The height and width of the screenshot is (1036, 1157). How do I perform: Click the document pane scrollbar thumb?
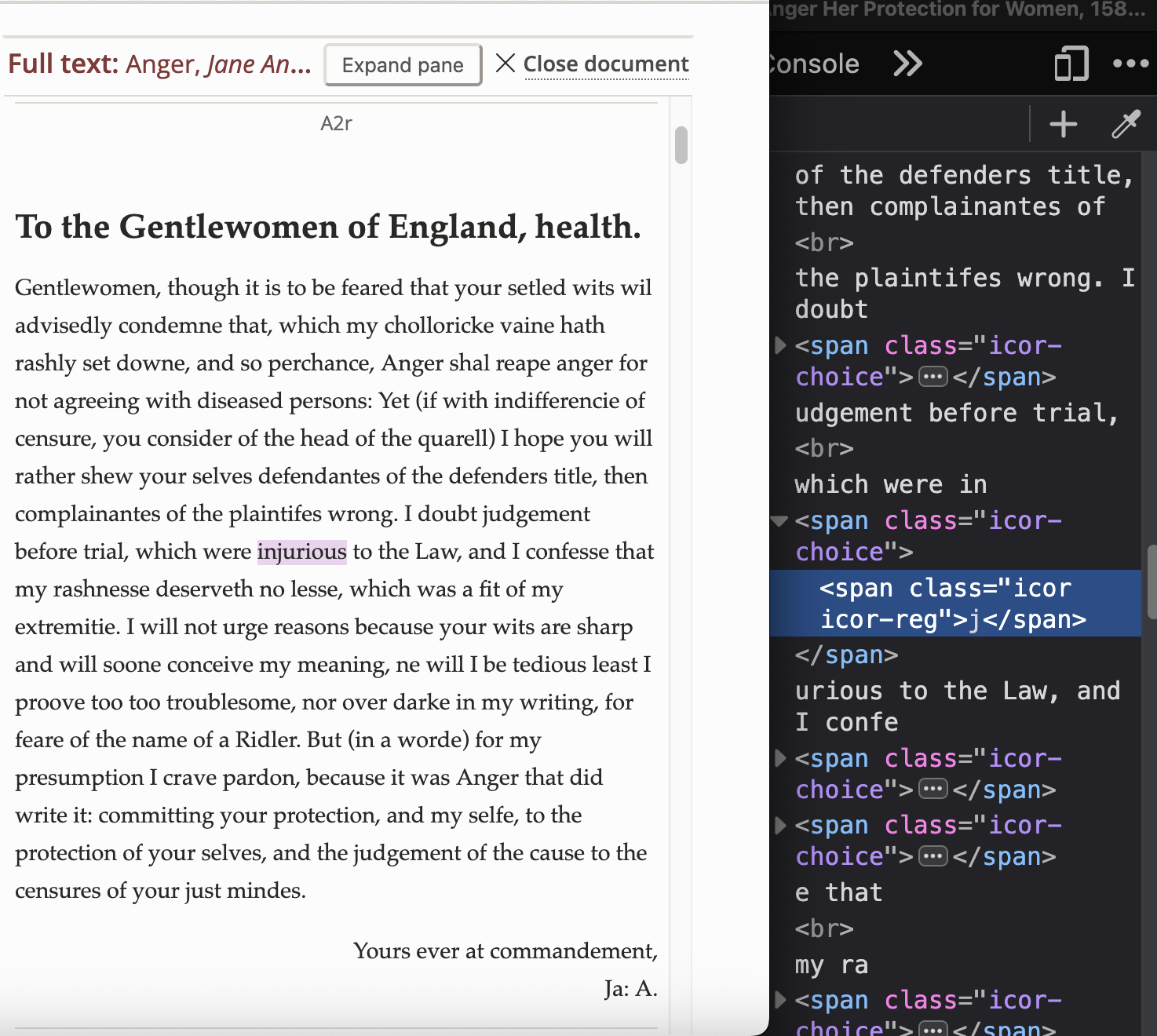point(681,145)
